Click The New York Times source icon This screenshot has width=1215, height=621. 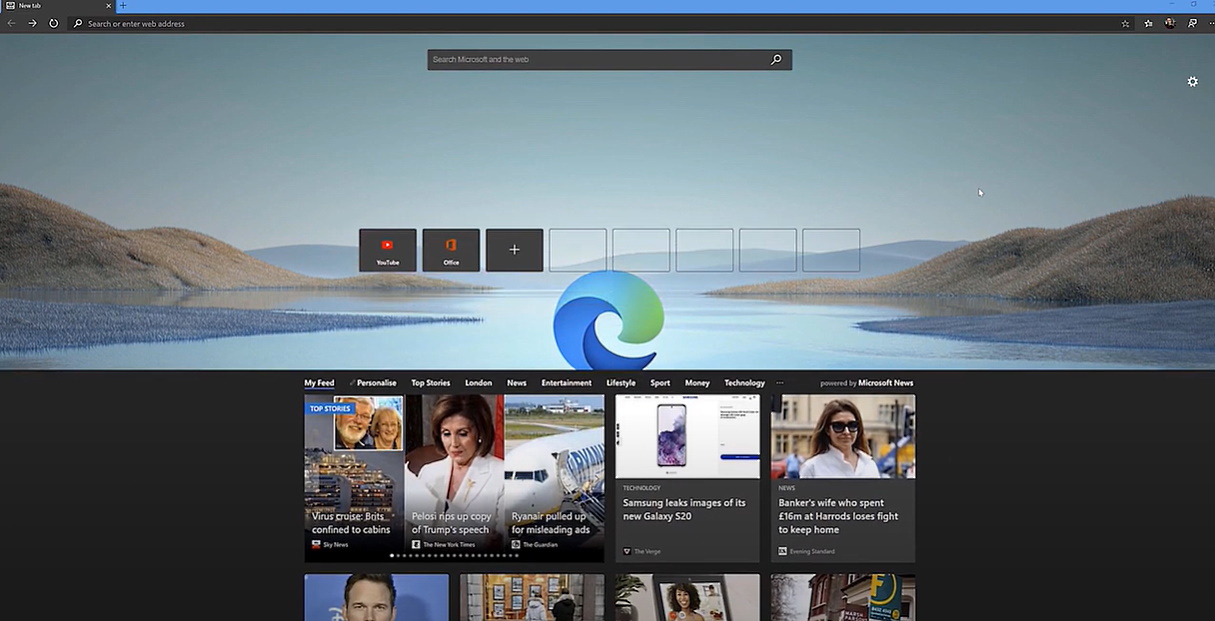416,544
